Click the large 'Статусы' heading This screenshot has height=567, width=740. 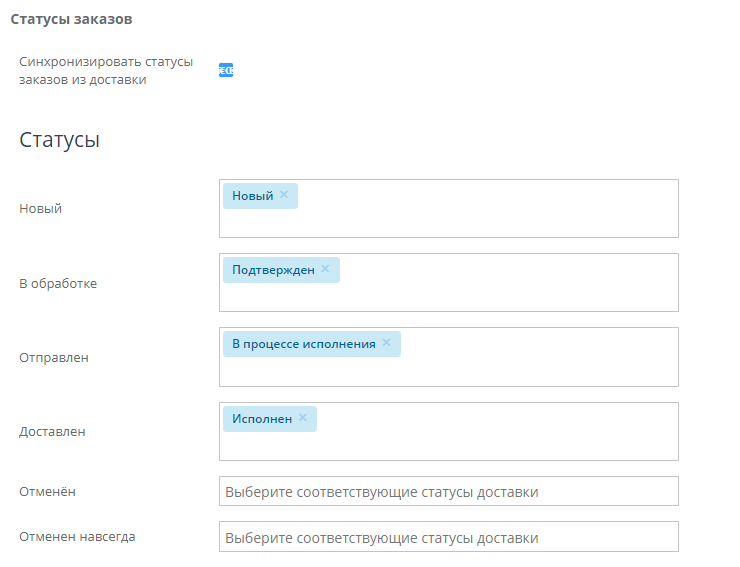point(59,140)
